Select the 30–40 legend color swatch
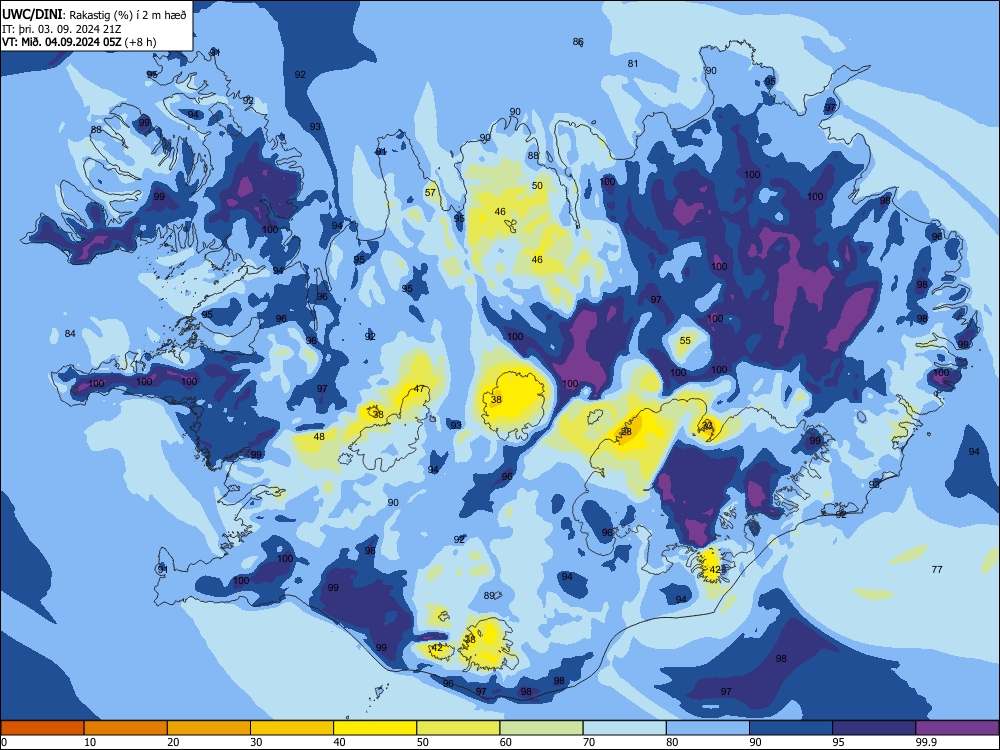 tap(292, 728)
